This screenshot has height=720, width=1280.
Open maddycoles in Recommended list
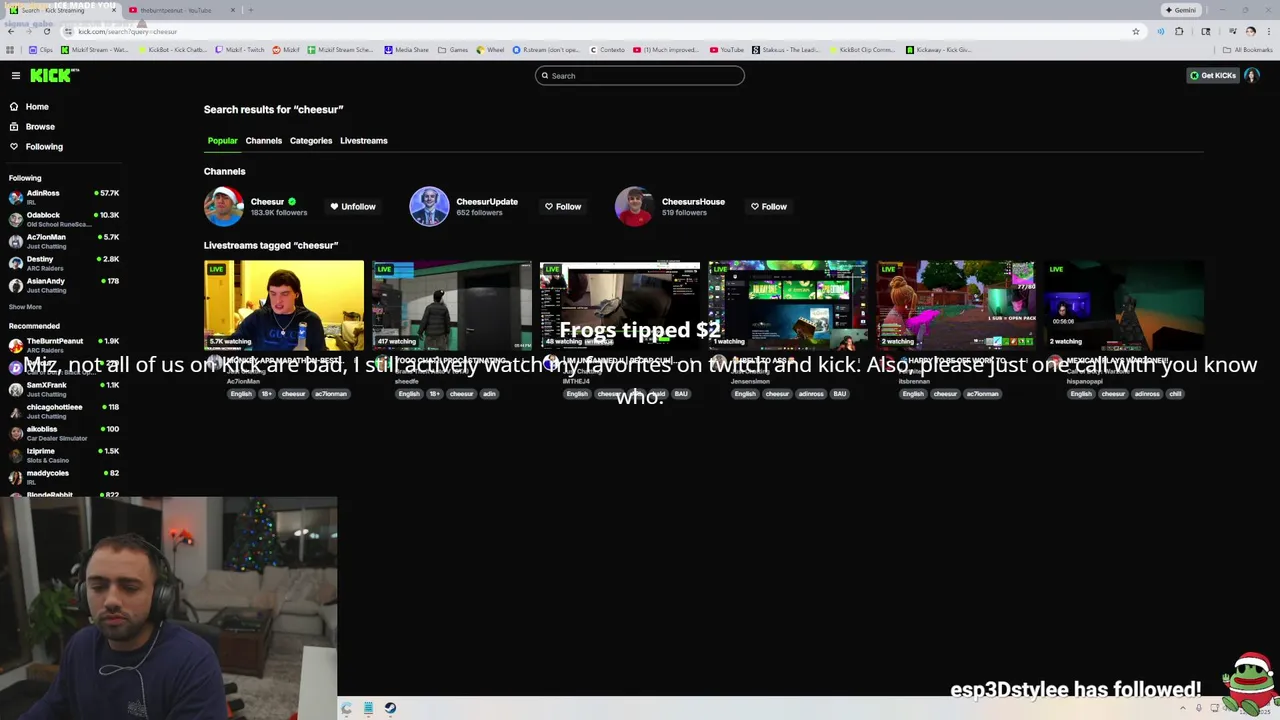click(x=64, y=477)
